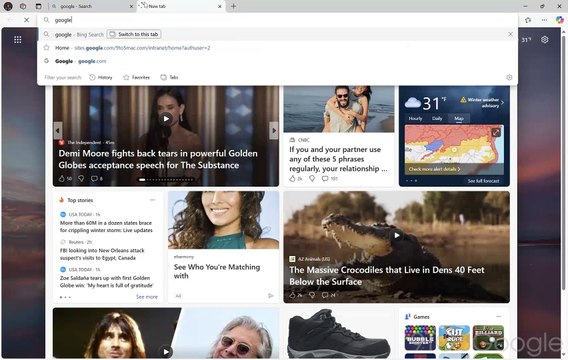Viewport: 568px width, 360px height.
Task: Stop loading with the X button
Action: pos(26,20)
